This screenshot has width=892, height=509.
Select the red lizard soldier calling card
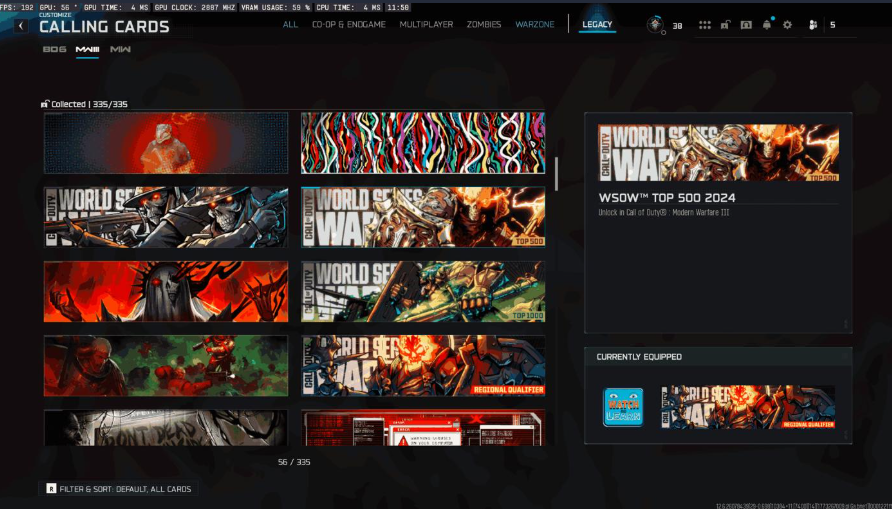point(166,143)
